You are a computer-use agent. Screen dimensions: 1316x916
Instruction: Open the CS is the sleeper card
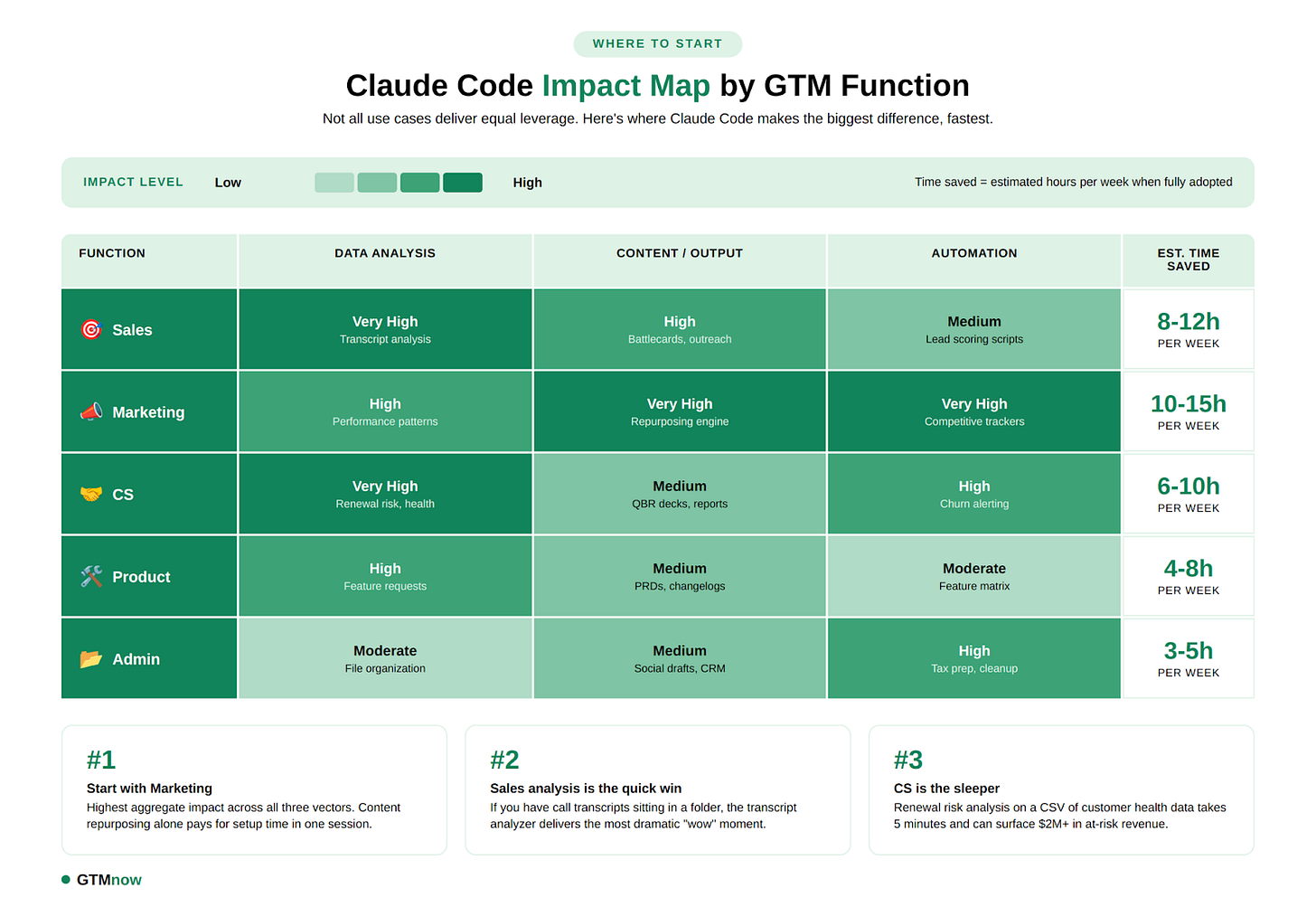(1060, 789)
